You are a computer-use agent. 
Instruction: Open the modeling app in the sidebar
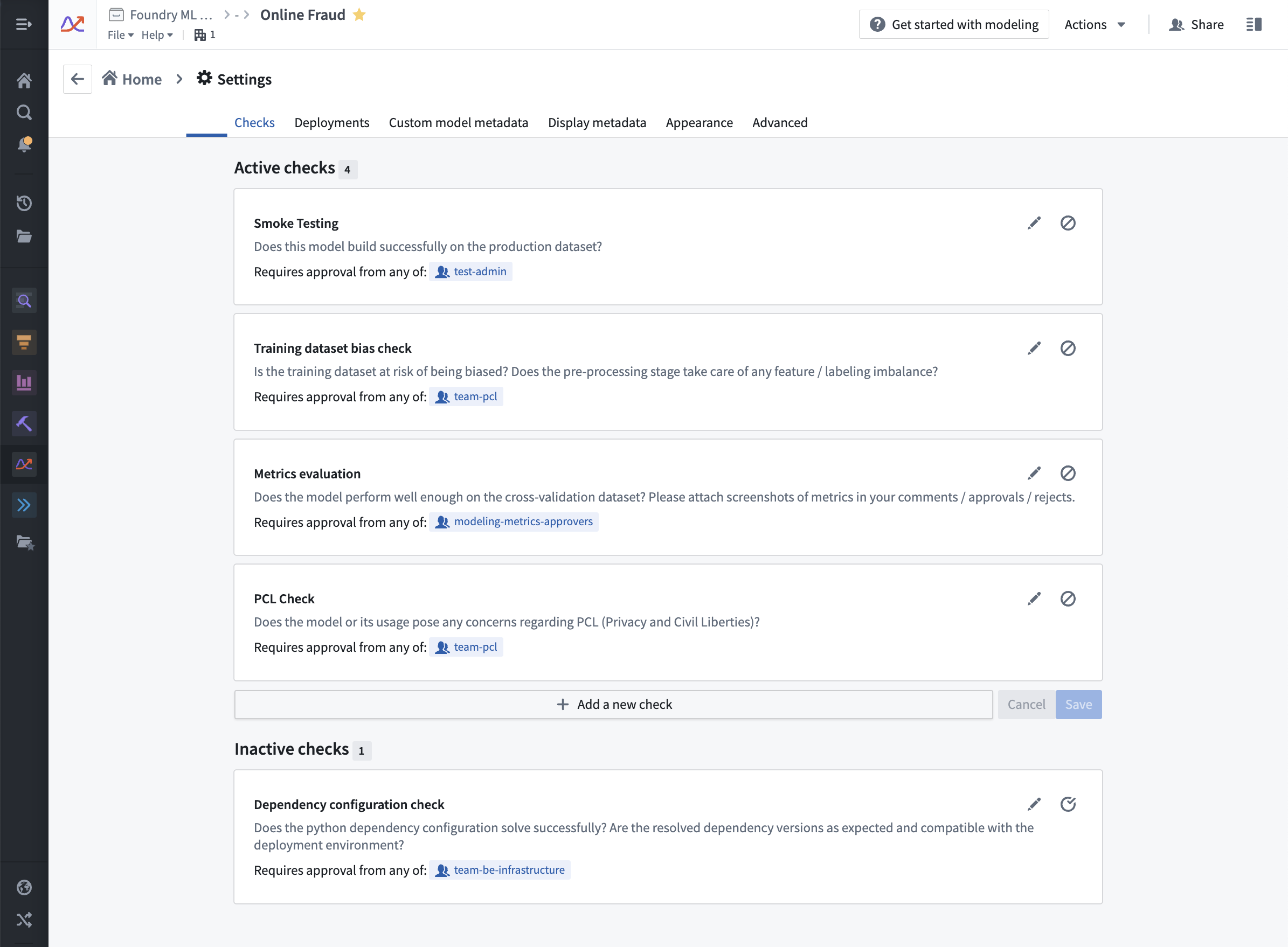(24, 464)
